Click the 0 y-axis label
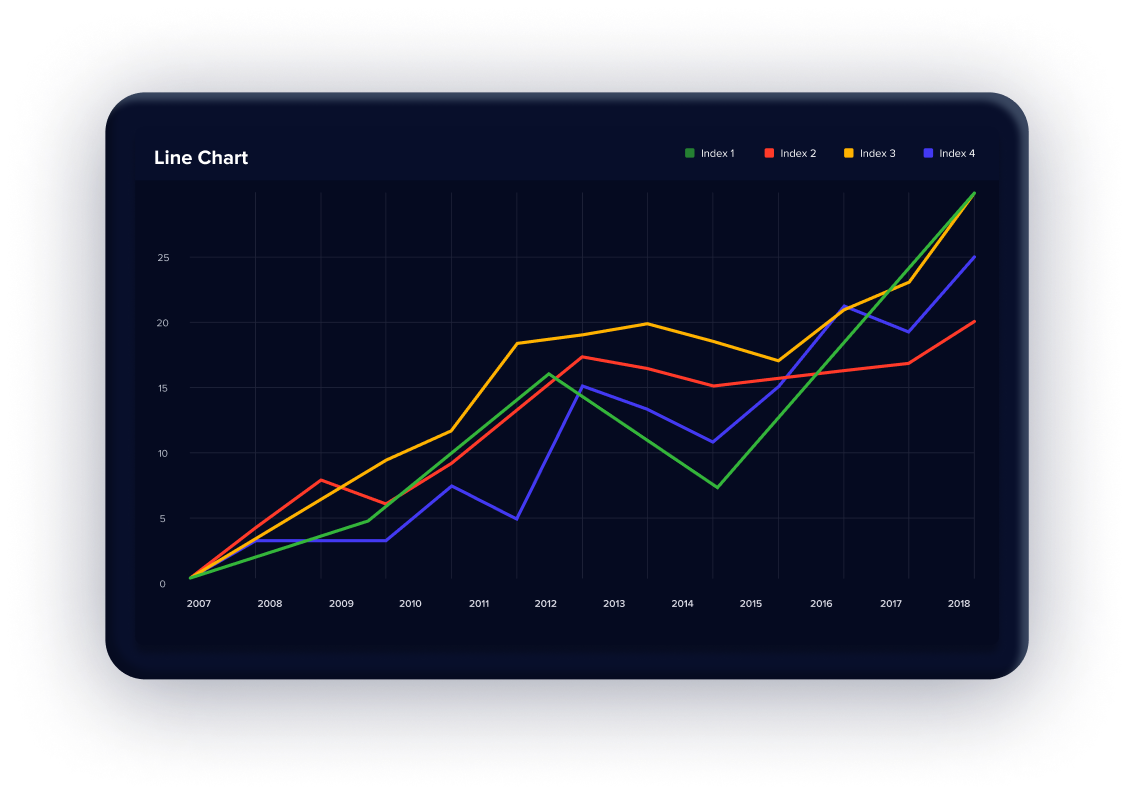Screen dimensions: 1132x796 tap(162, 584)
